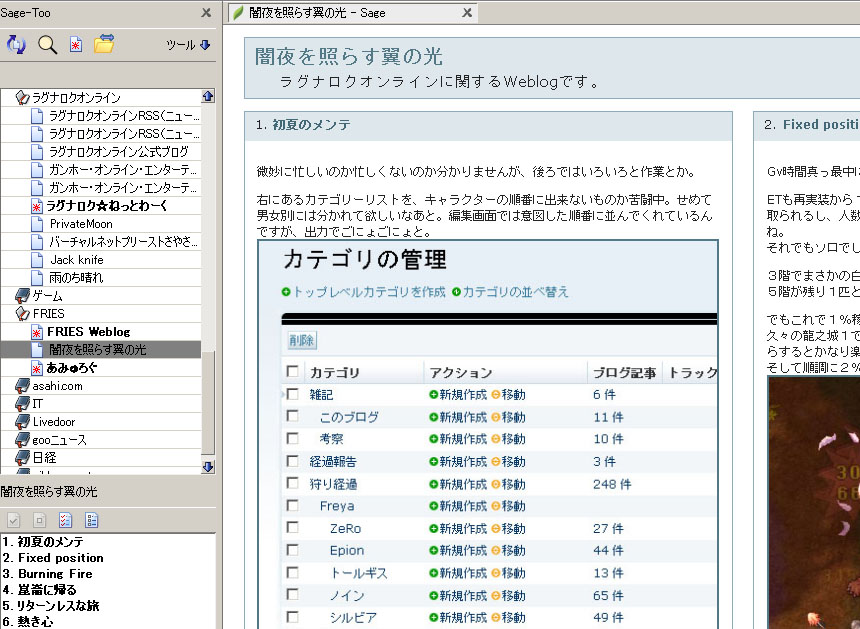Click the feed page icon beside PrivateMoon
Image resolution: width=860 pixels, height=629 pixels.
pyautogui.click(x=37, y=224)
